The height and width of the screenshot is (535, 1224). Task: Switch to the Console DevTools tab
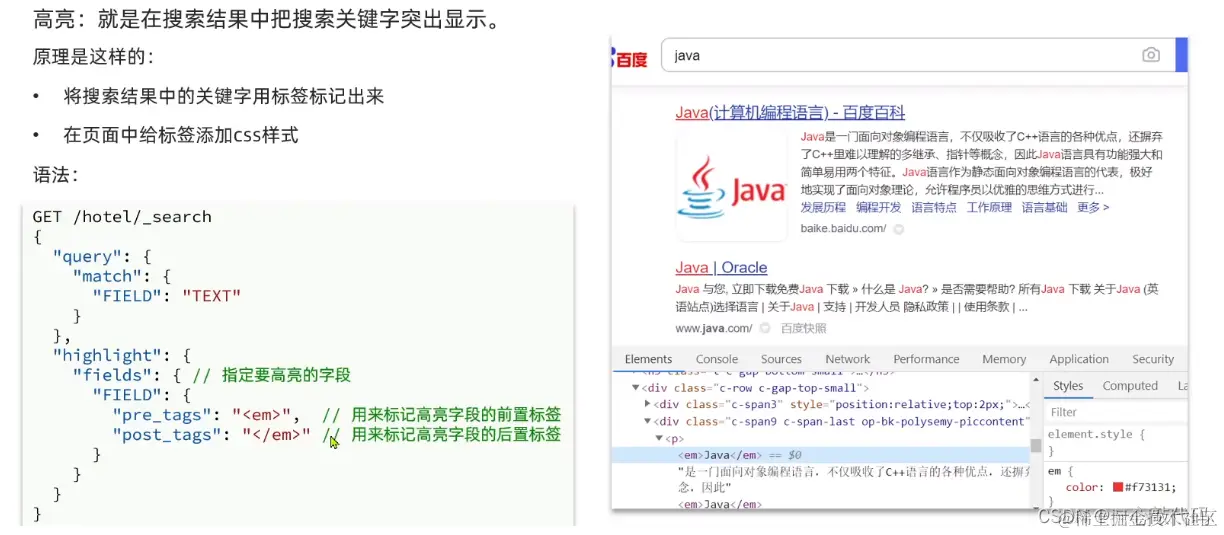pyautogui.click(x=717, y=359)
